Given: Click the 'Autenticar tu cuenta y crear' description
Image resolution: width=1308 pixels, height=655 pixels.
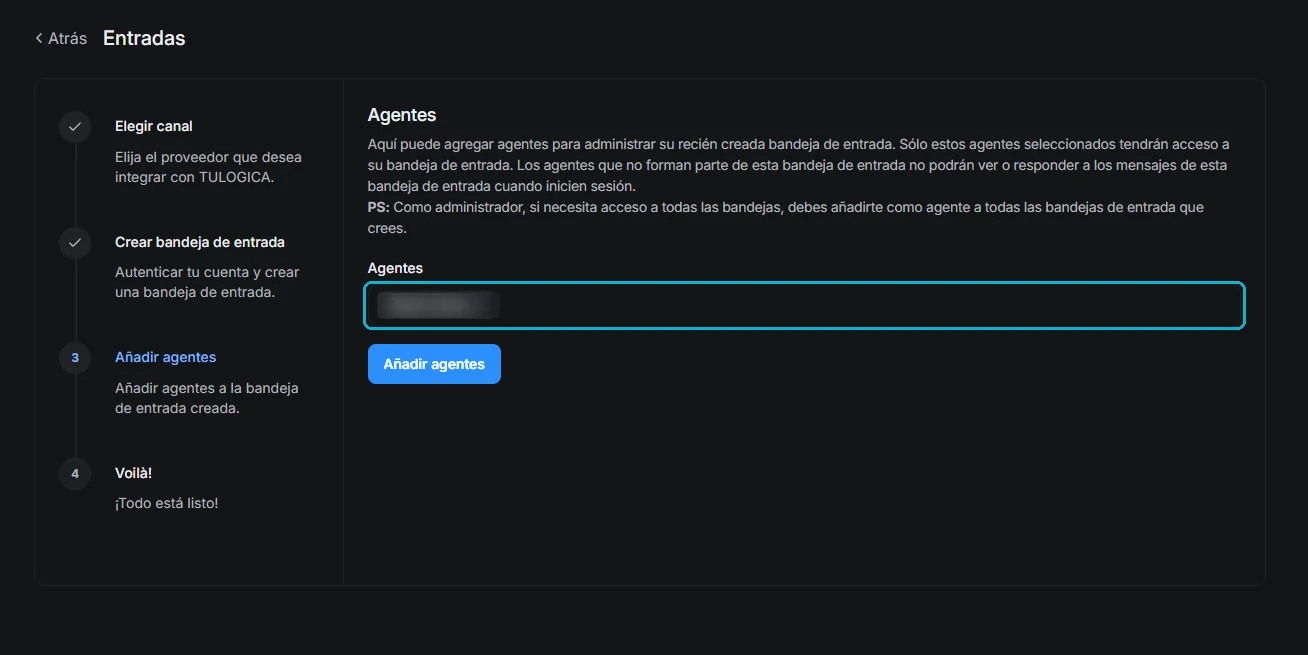Looking at the screenshot, I should (x=207, y=282).
